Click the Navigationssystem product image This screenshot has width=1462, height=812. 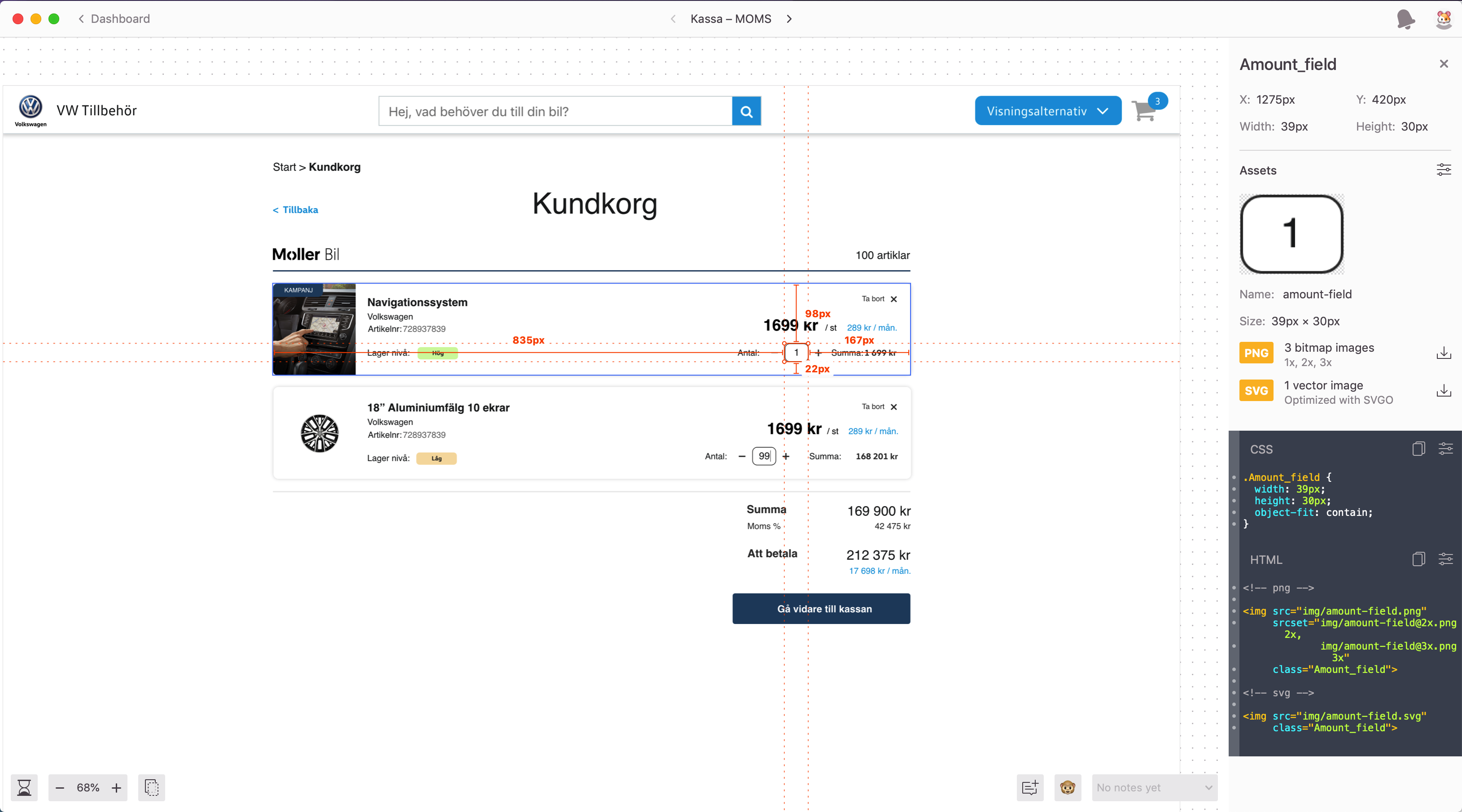pyautogui.click(x=315, y=329)
